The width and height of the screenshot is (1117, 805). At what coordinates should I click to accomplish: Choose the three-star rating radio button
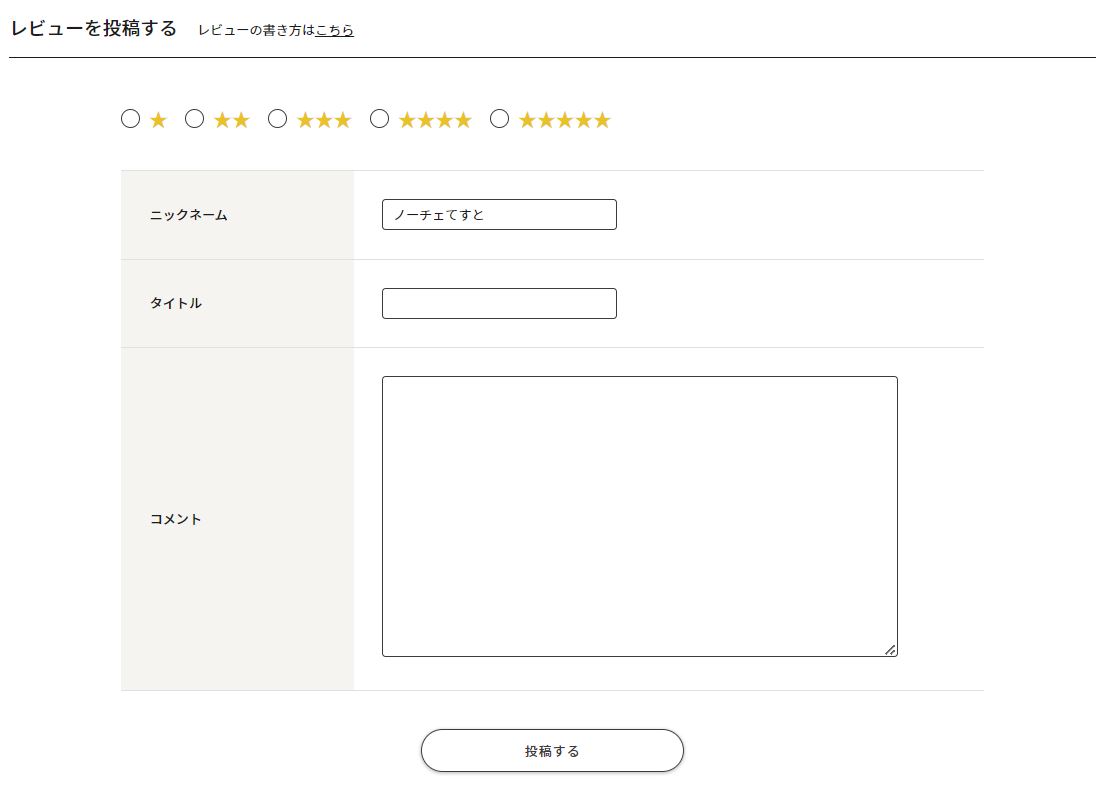[278, 119]
